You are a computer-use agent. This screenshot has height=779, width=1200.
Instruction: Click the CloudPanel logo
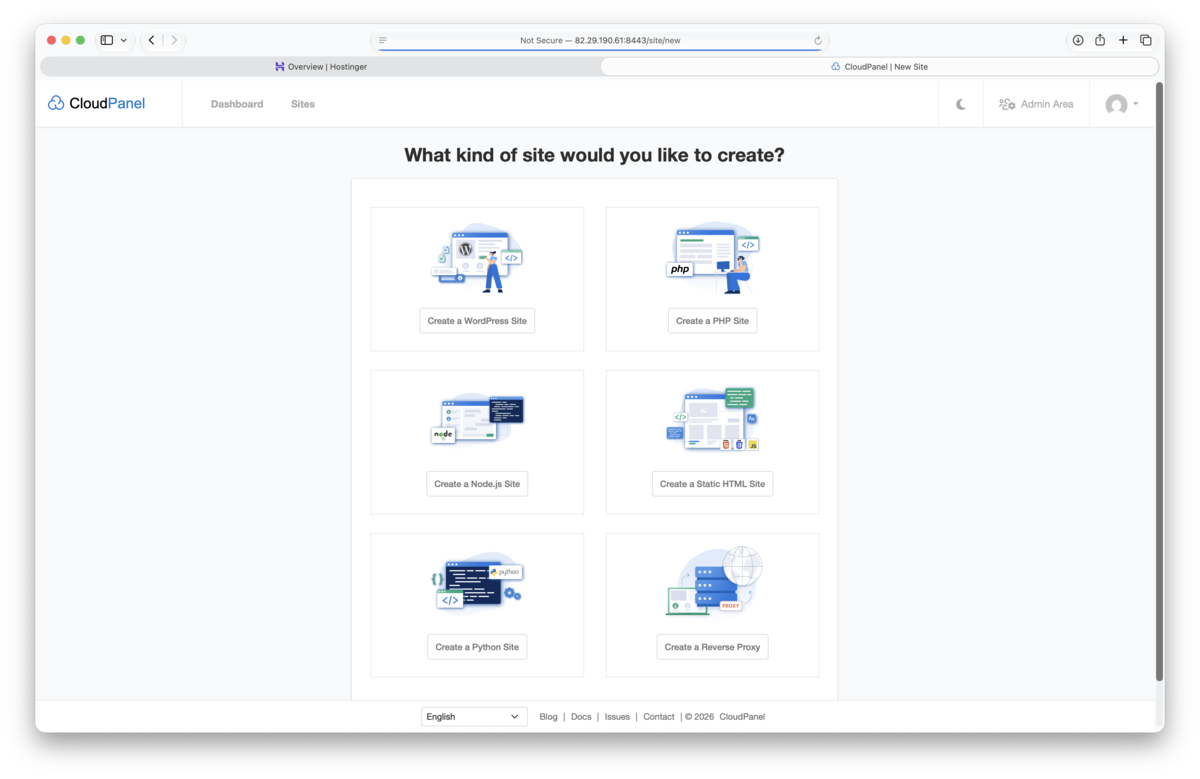coord(96,103)
